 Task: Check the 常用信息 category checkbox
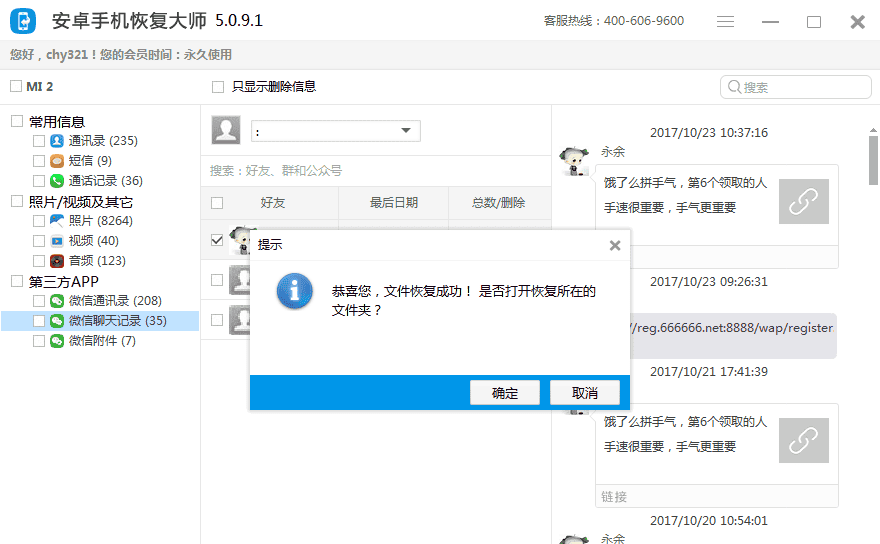[x=17, y=121]
